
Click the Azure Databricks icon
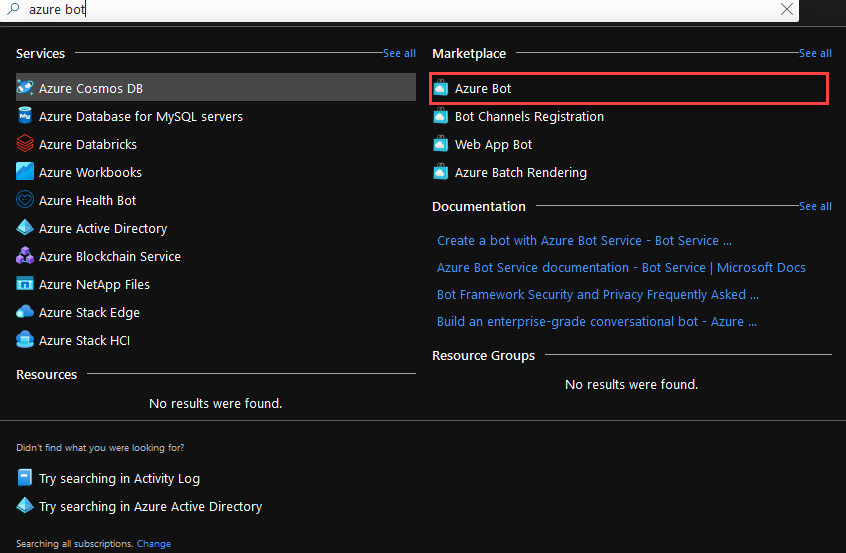tap(25, 144)
